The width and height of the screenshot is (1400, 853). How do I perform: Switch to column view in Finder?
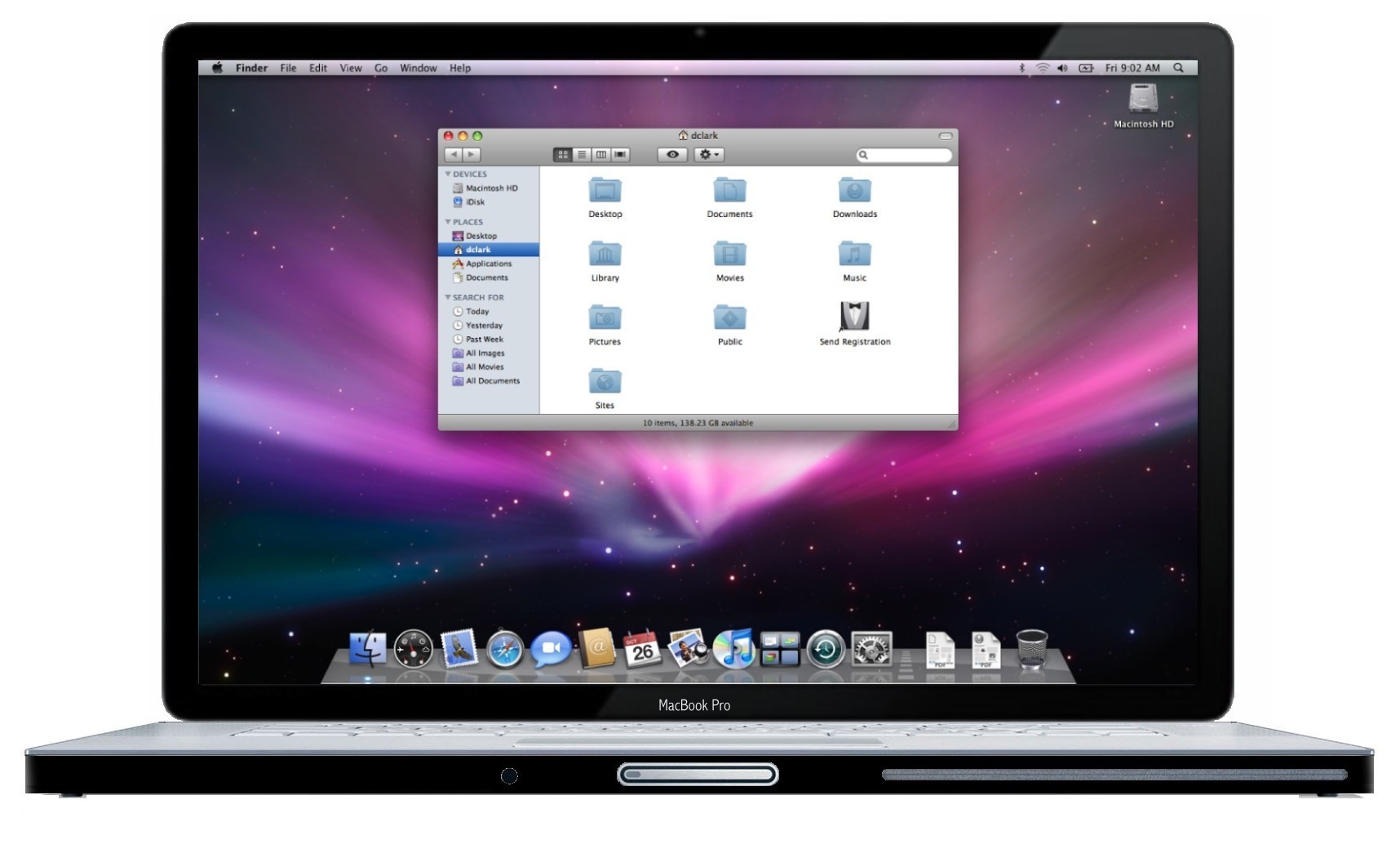tap(601, 155)
